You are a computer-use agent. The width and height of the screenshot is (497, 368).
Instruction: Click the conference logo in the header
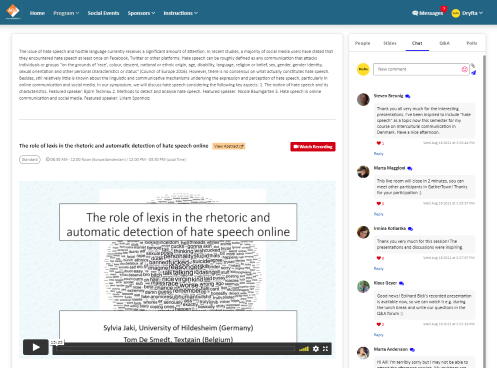pyautogui.click(x=13, y=12)
